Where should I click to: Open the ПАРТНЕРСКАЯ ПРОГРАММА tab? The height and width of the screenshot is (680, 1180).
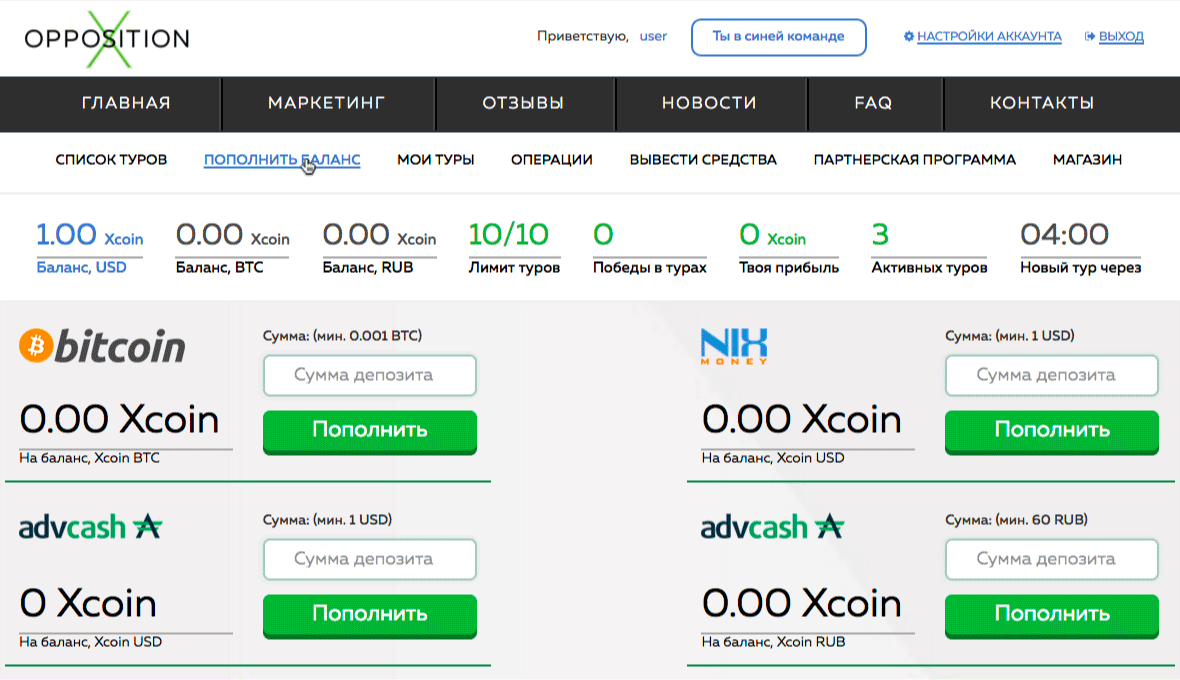(914, 160)
